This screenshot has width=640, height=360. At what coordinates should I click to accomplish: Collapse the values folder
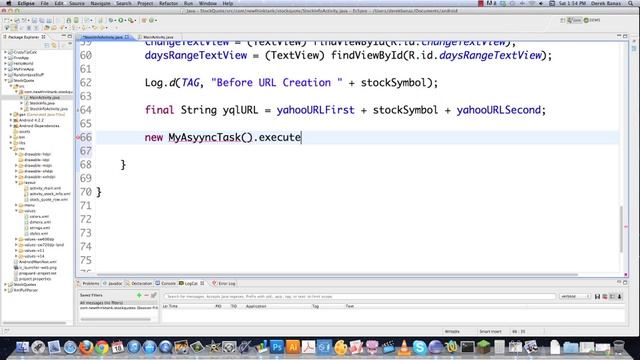[16, 211]
